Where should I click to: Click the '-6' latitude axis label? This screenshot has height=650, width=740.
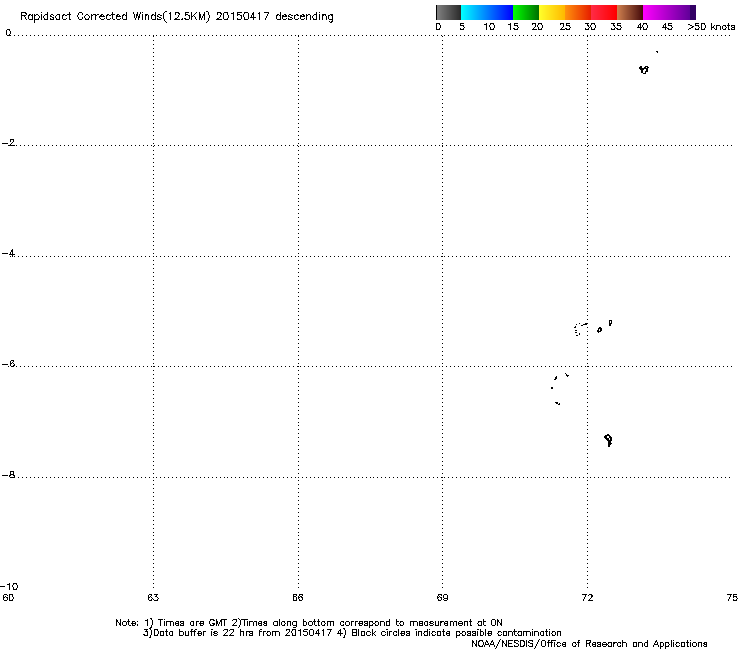pos(8,364)
